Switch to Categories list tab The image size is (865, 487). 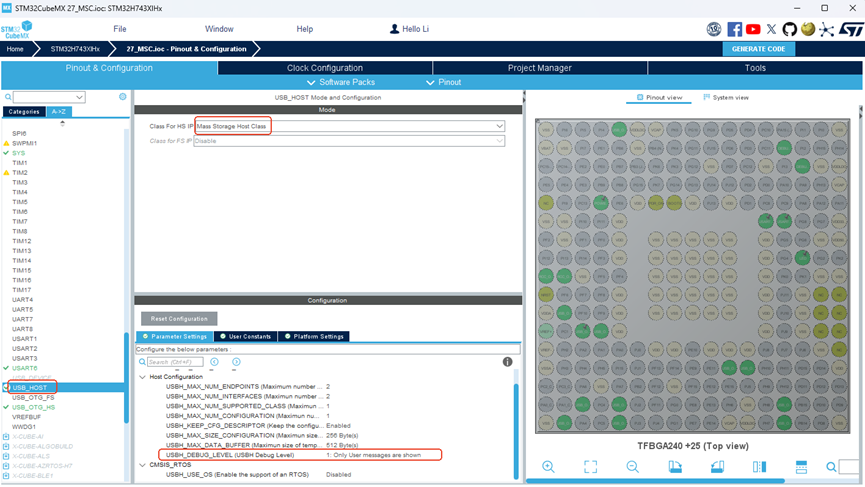24,111
